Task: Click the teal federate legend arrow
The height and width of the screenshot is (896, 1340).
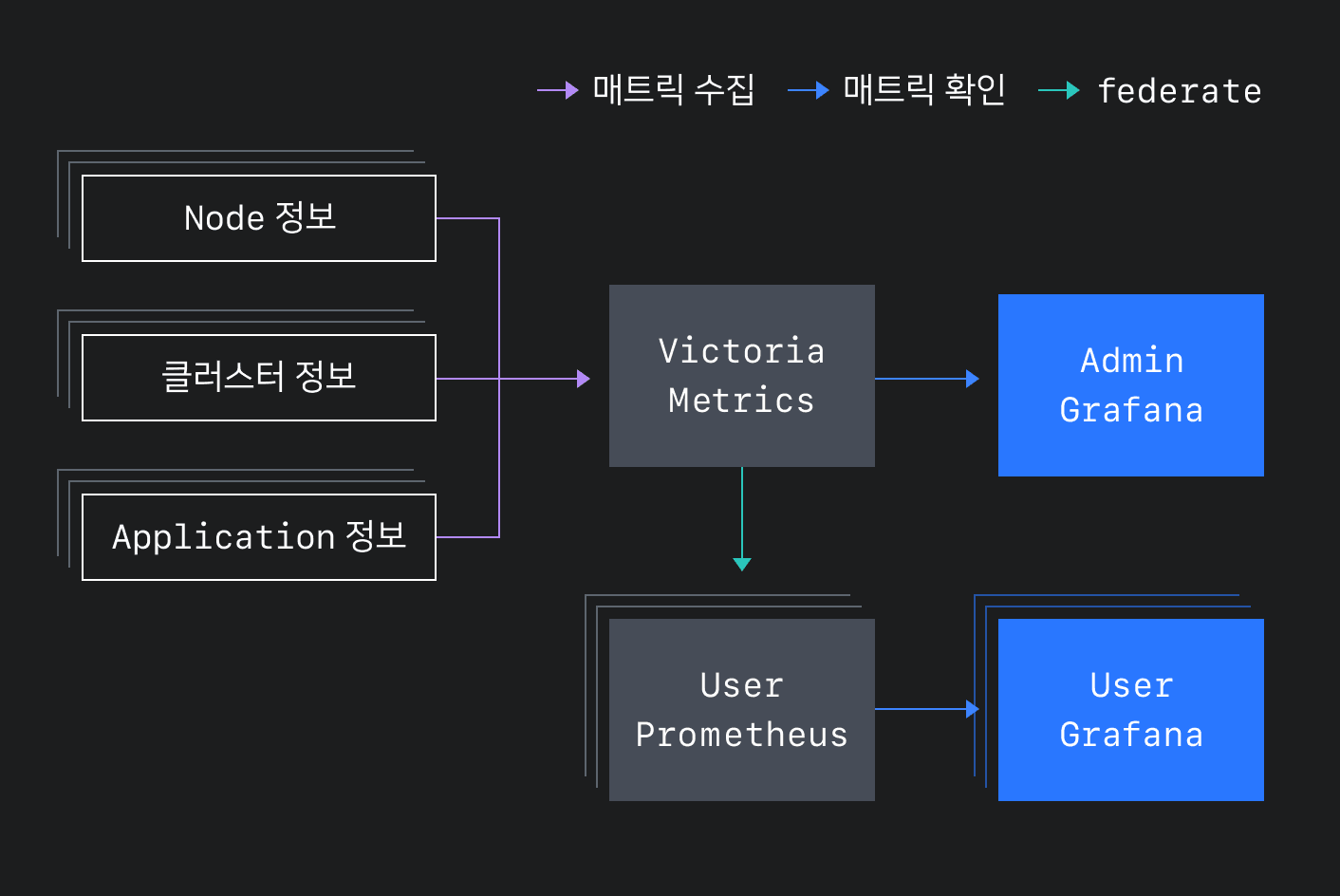Action: click(x=1059, y=90)
